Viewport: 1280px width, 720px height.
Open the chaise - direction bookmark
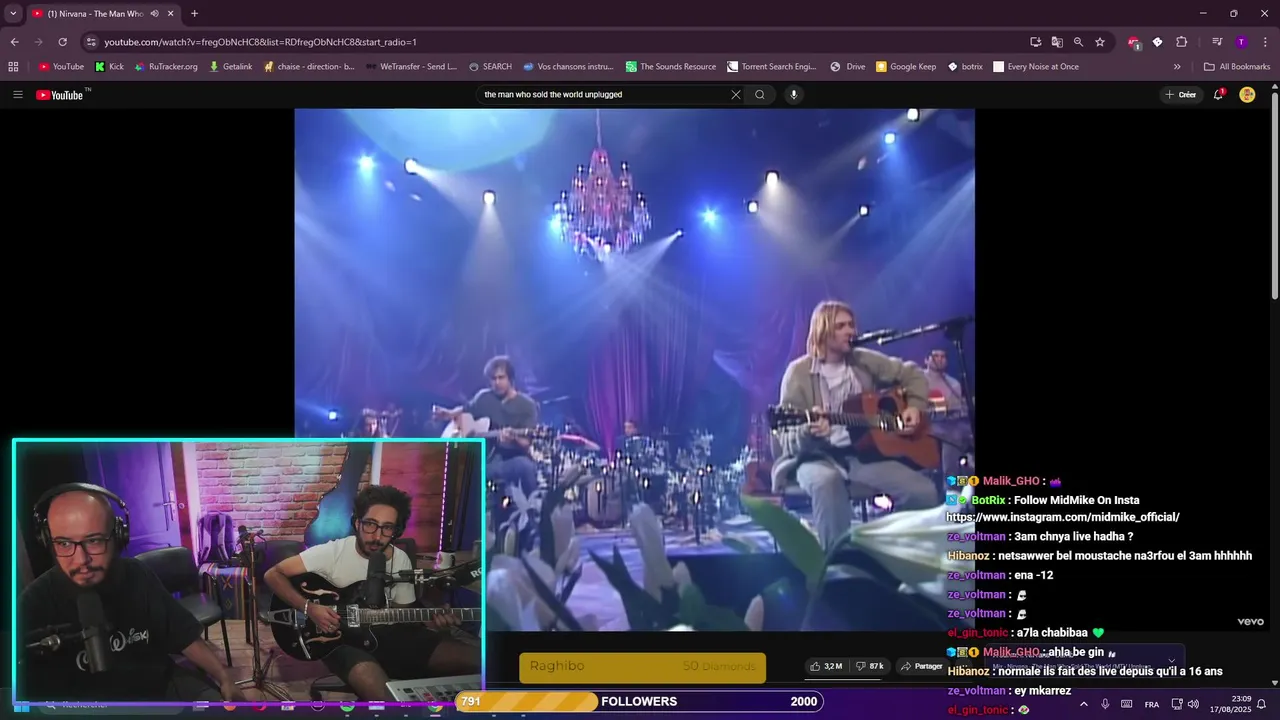(309, 67)
